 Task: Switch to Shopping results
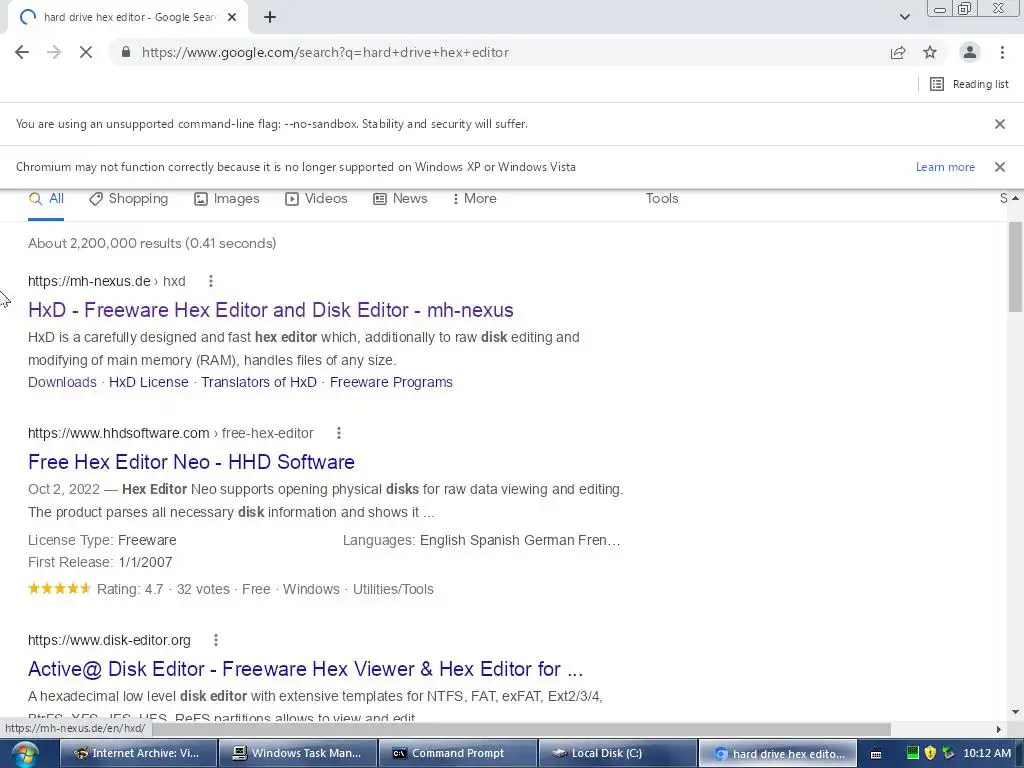pos(129,199)
